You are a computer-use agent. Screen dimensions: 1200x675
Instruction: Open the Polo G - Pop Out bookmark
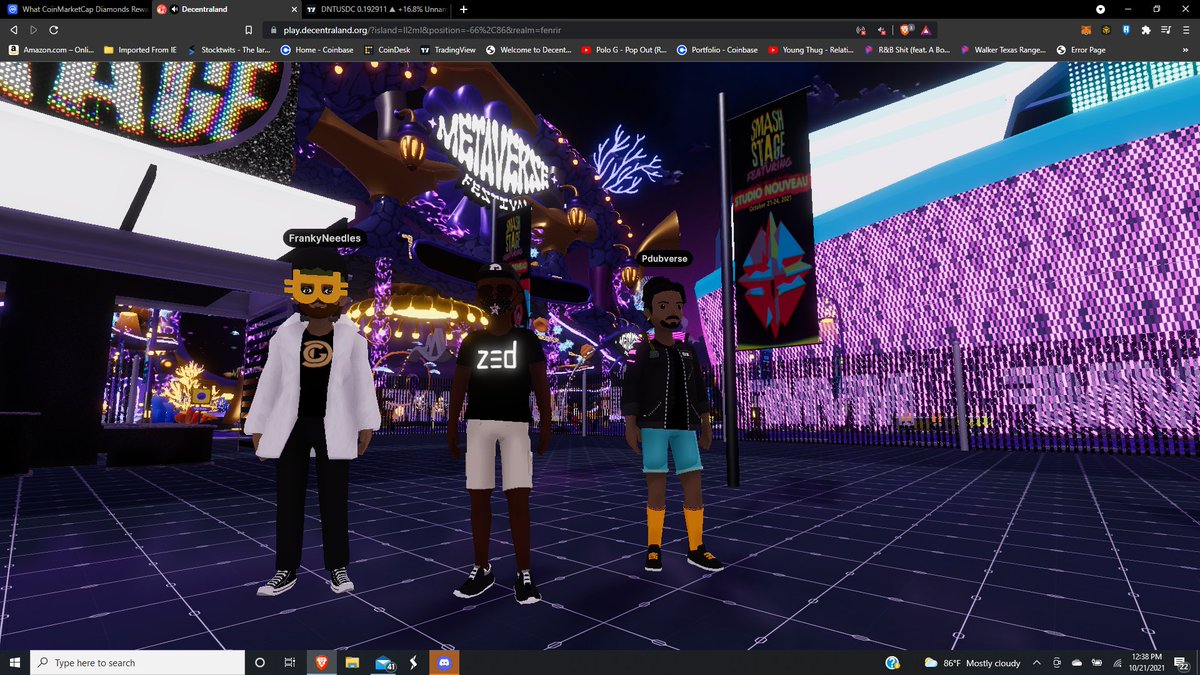click(624, 49)
